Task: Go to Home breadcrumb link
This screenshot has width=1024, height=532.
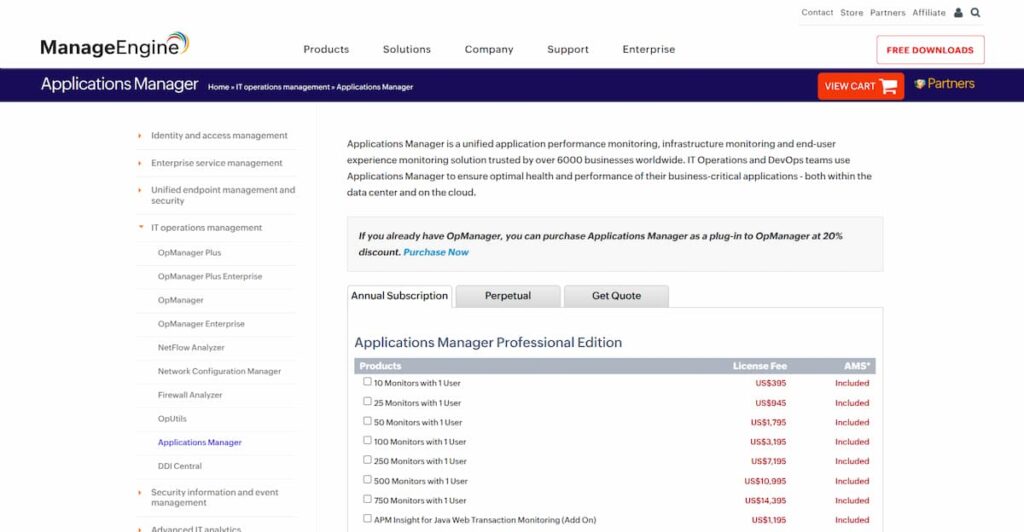Action: 218,87
